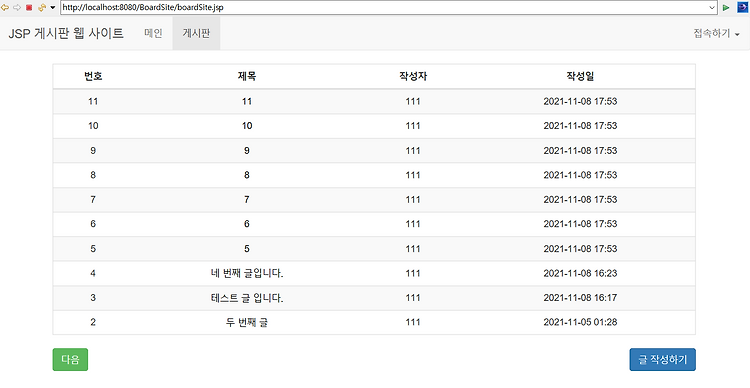
Task: Expand the 접속하기 dropdown menu
Action: coord(716,33)
